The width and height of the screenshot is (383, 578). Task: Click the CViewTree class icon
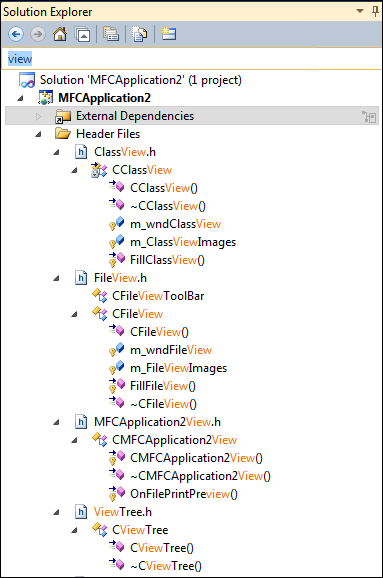click(x=99, y=529)
